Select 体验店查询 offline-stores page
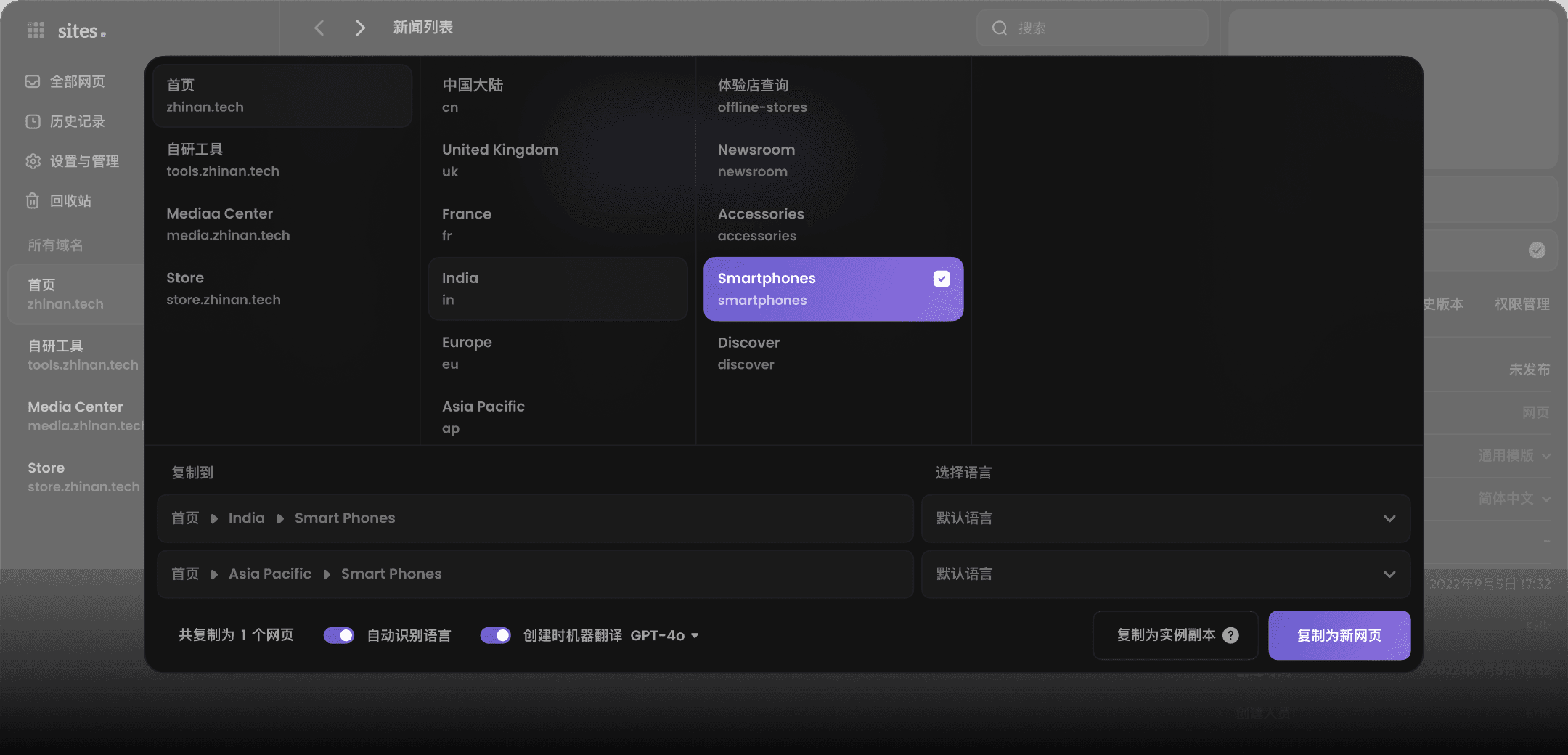The height and width of the screenshot is (755, 1568). coord(833,96)
